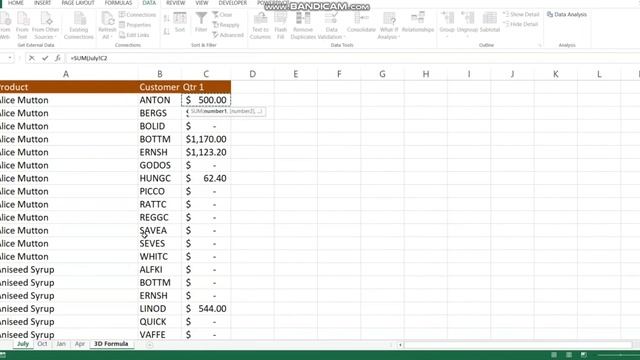Sort descending with the Z-A icon

click(x=167, y=31)
